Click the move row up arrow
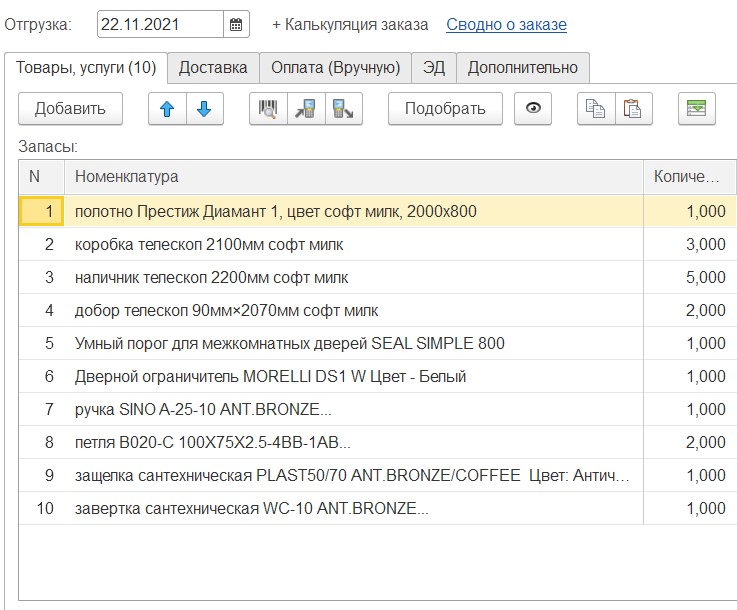Screen dimensions: 737x610 pyautogui.click(x=167, y=109)
